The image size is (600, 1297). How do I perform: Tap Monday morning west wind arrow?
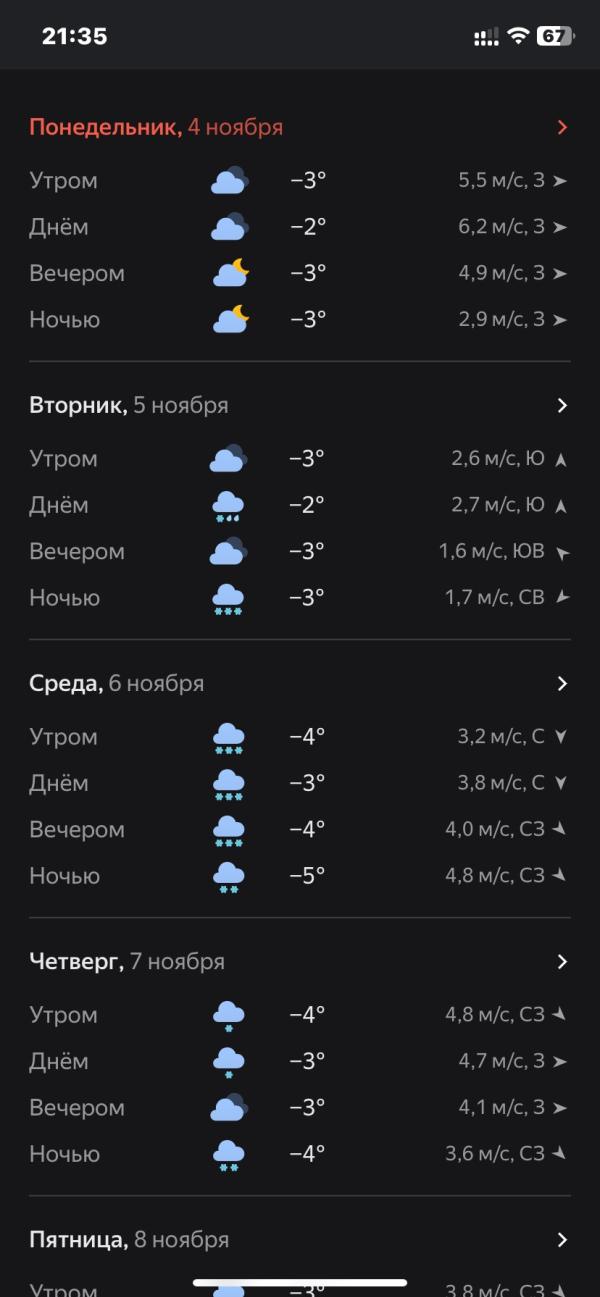560,181
